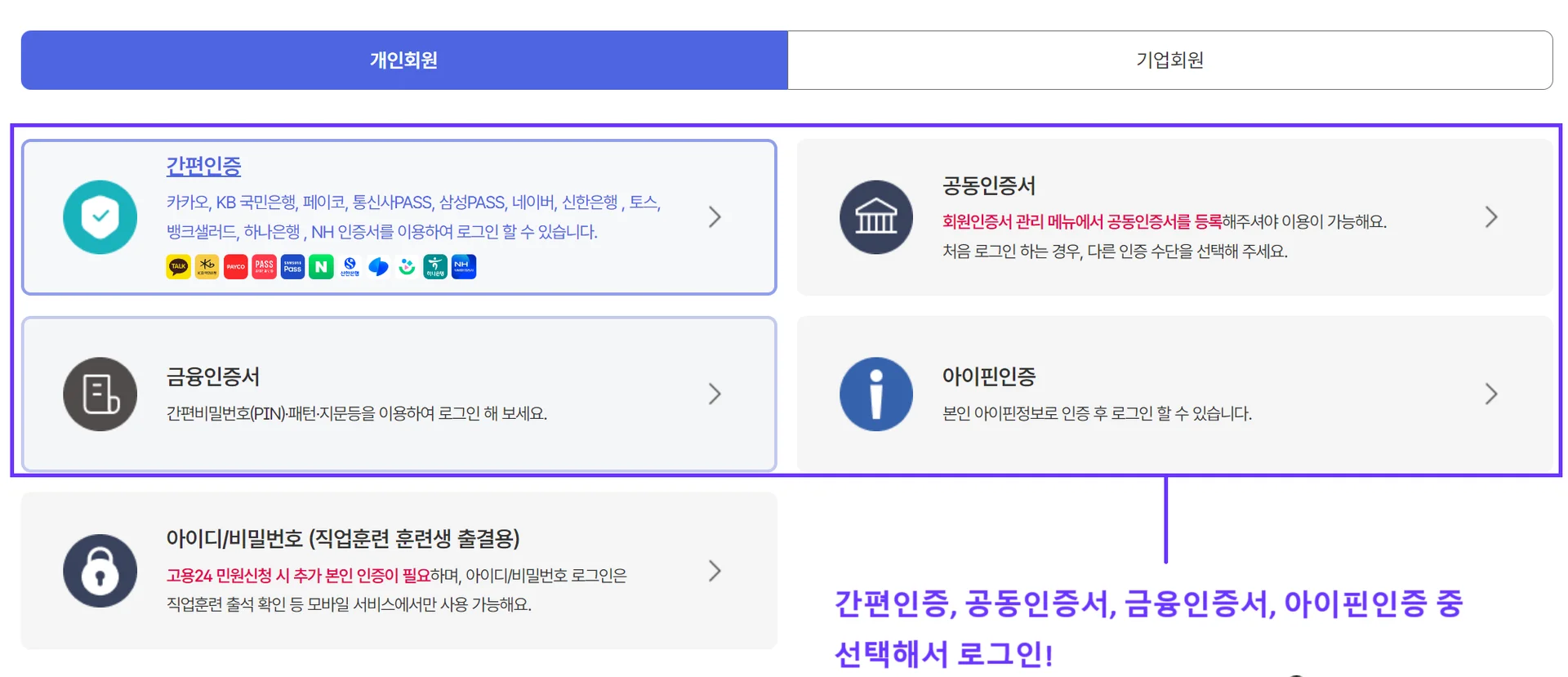Viewport: 1568px width, 677px height.
Task: Click the Samsung Pass blue icon
Action: (x=292, y=266)
